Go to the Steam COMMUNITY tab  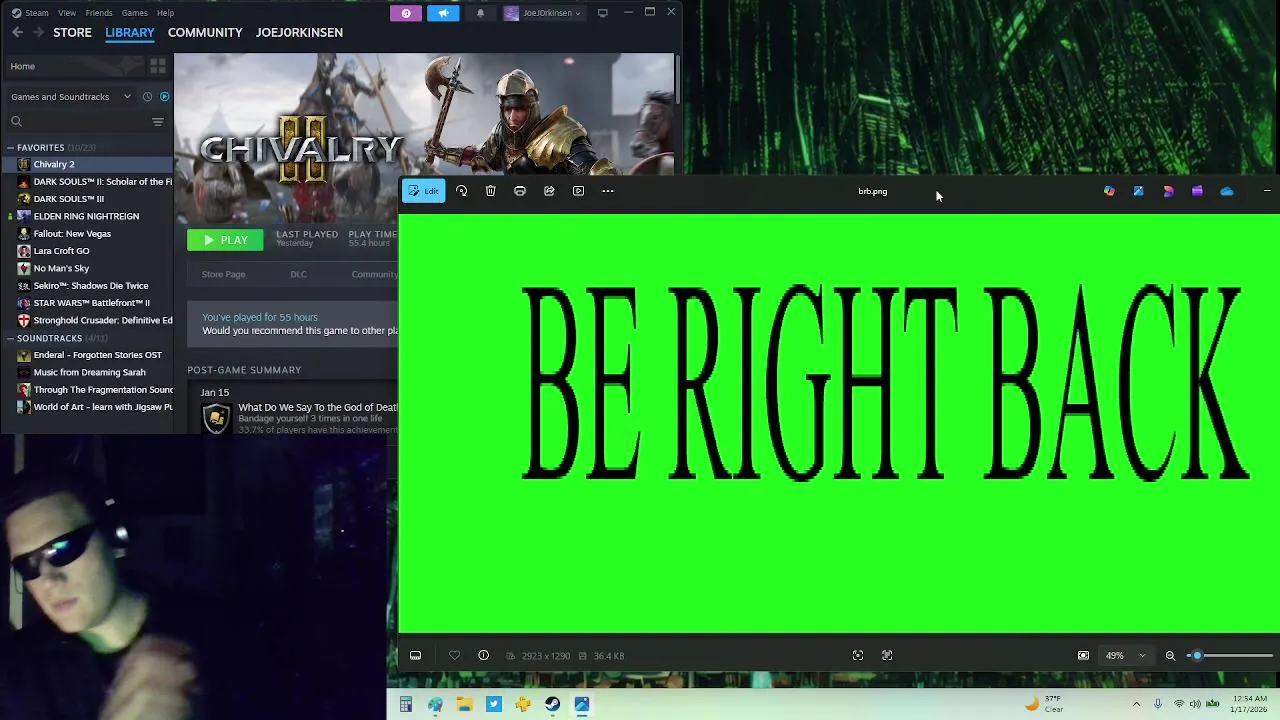[x=205, y=32]
